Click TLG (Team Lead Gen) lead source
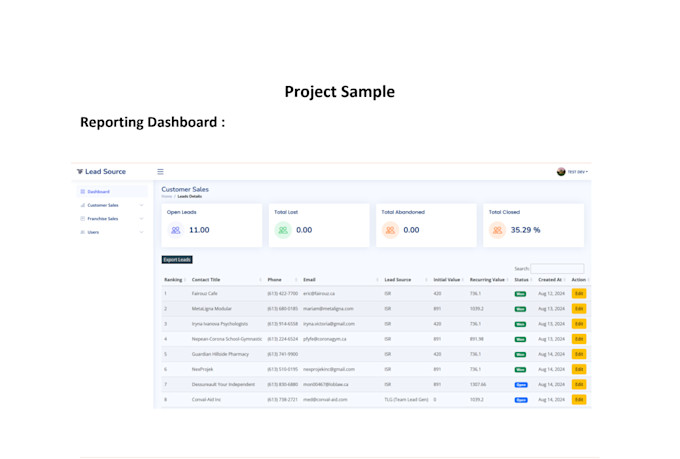Screen dimensions: 680x459 [406, 400]
